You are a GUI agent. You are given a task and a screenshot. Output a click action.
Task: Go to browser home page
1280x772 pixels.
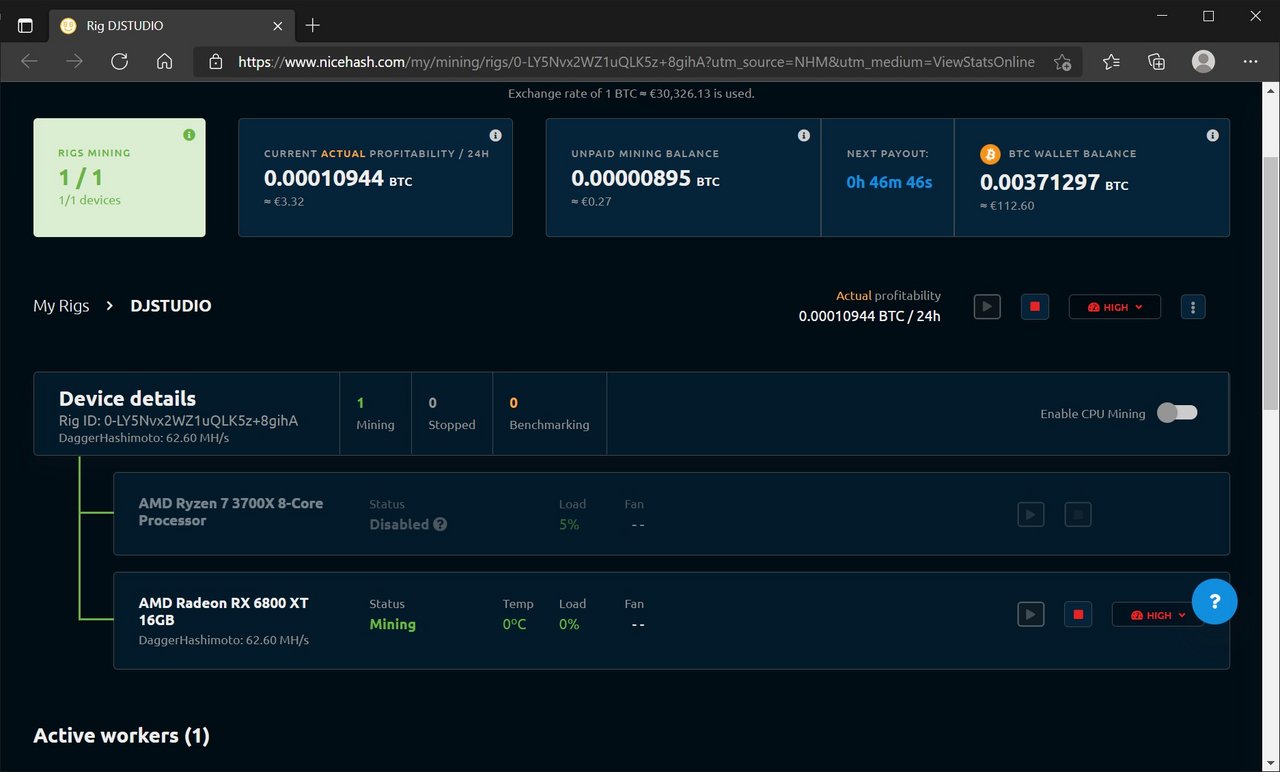pyautogui.click(x=165, y=62)
